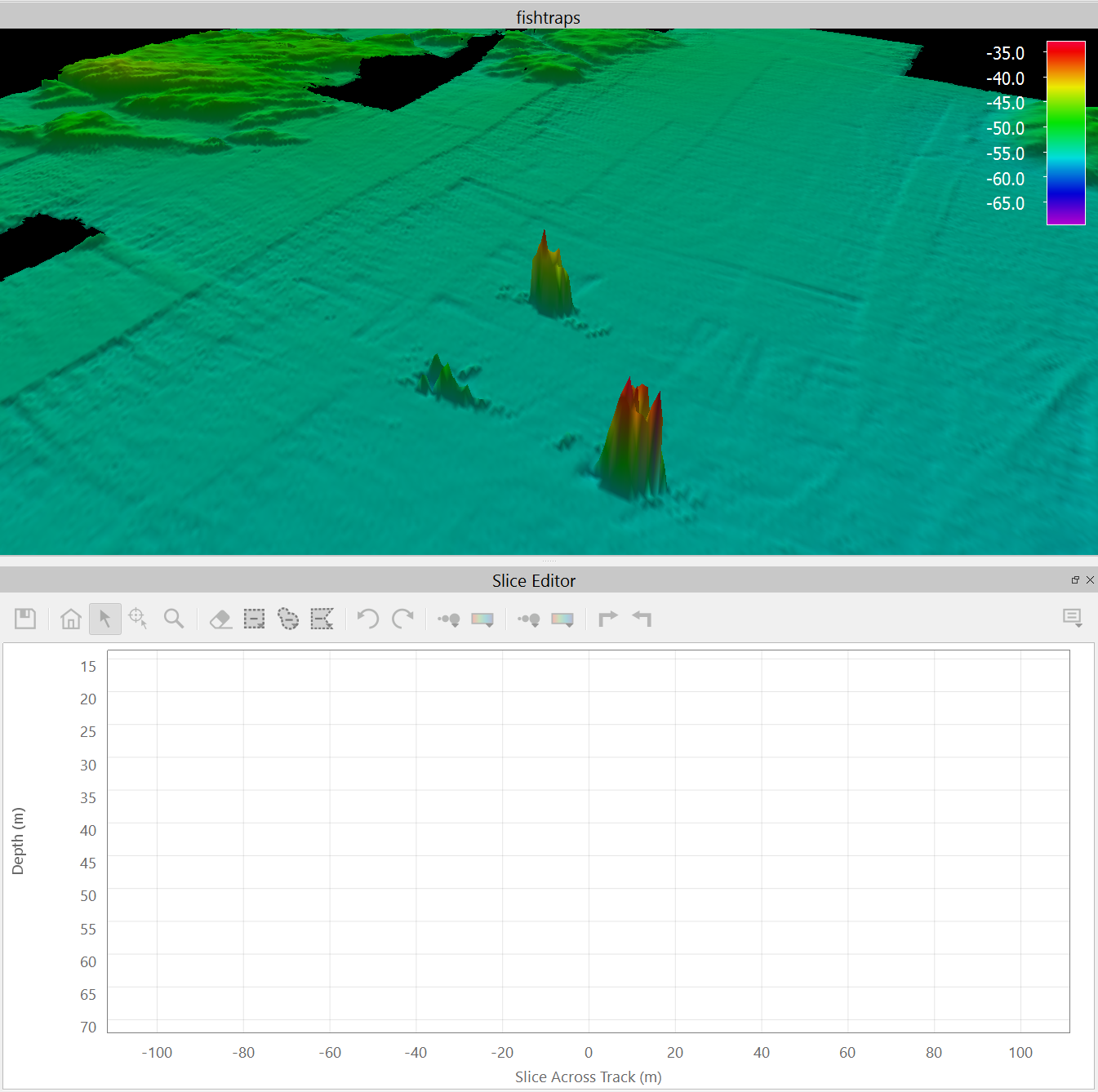Reset slice view with the home icon
Image resolution: width=1098 pixels, height=1092 pixels.
click(71, 619)
